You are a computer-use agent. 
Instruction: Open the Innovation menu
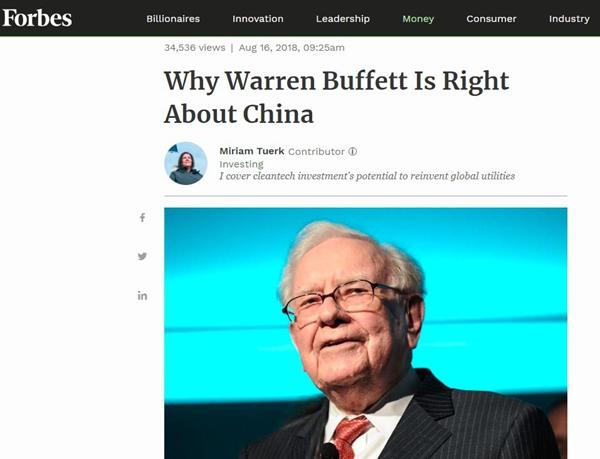coord(258,19)
